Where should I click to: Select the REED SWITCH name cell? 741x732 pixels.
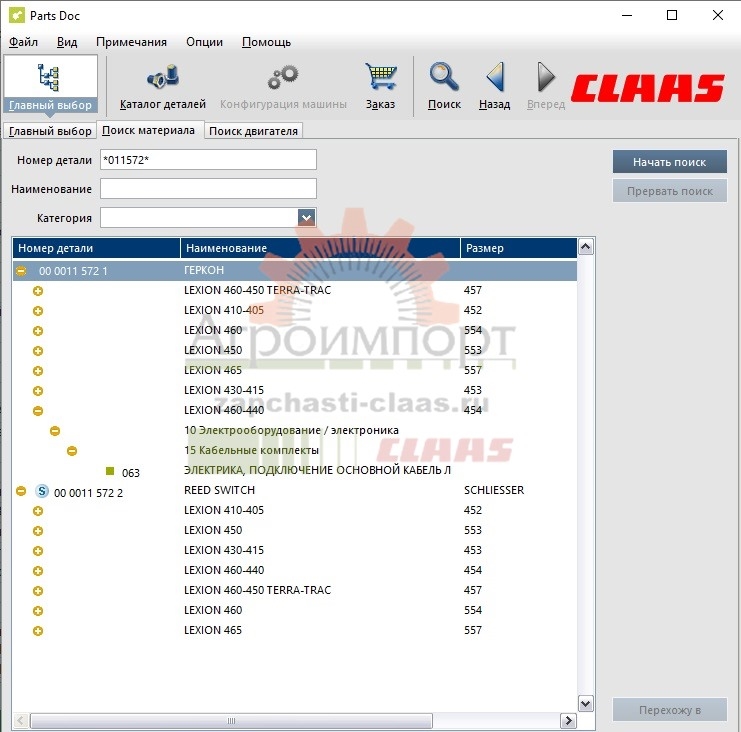coord(219,490)
